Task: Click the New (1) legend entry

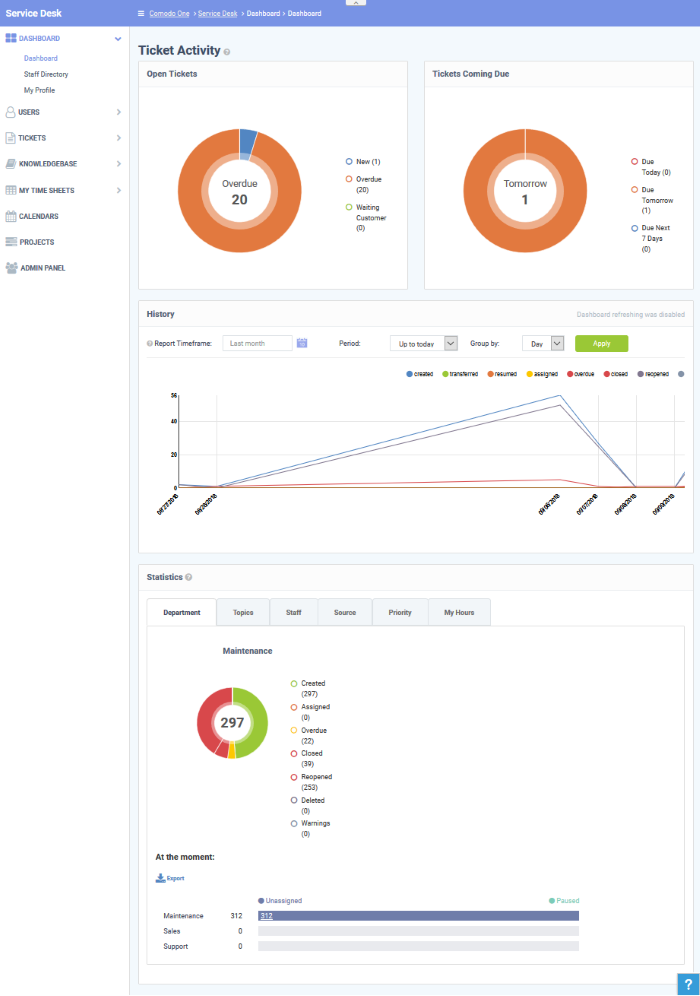Action: [363, 162]
